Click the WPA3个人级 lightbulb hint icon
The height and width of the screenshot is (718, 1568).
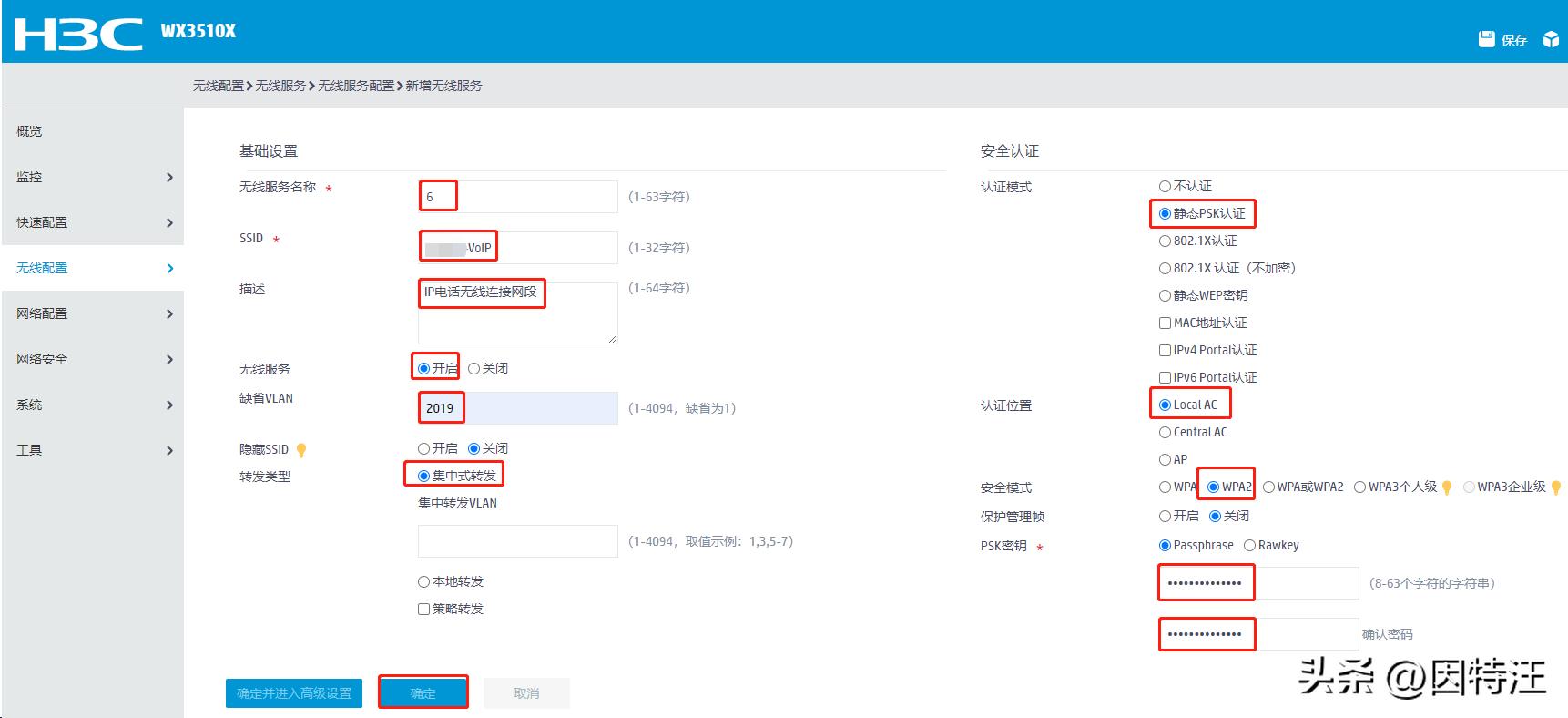(1447, 487)
